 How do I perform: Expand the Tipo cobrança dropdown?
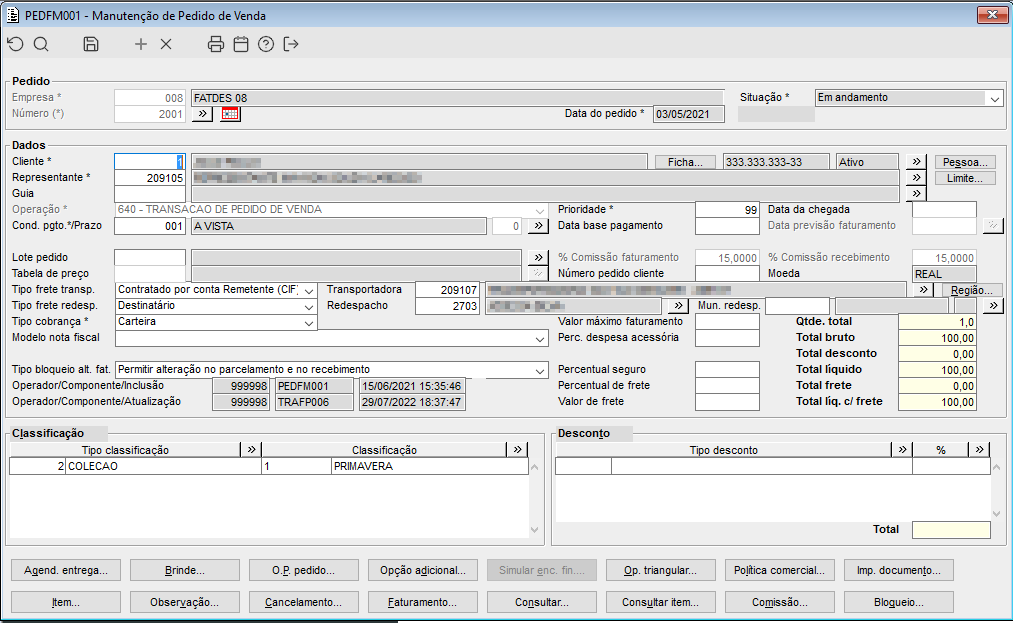pyautogui.click(x=308, y=323)
